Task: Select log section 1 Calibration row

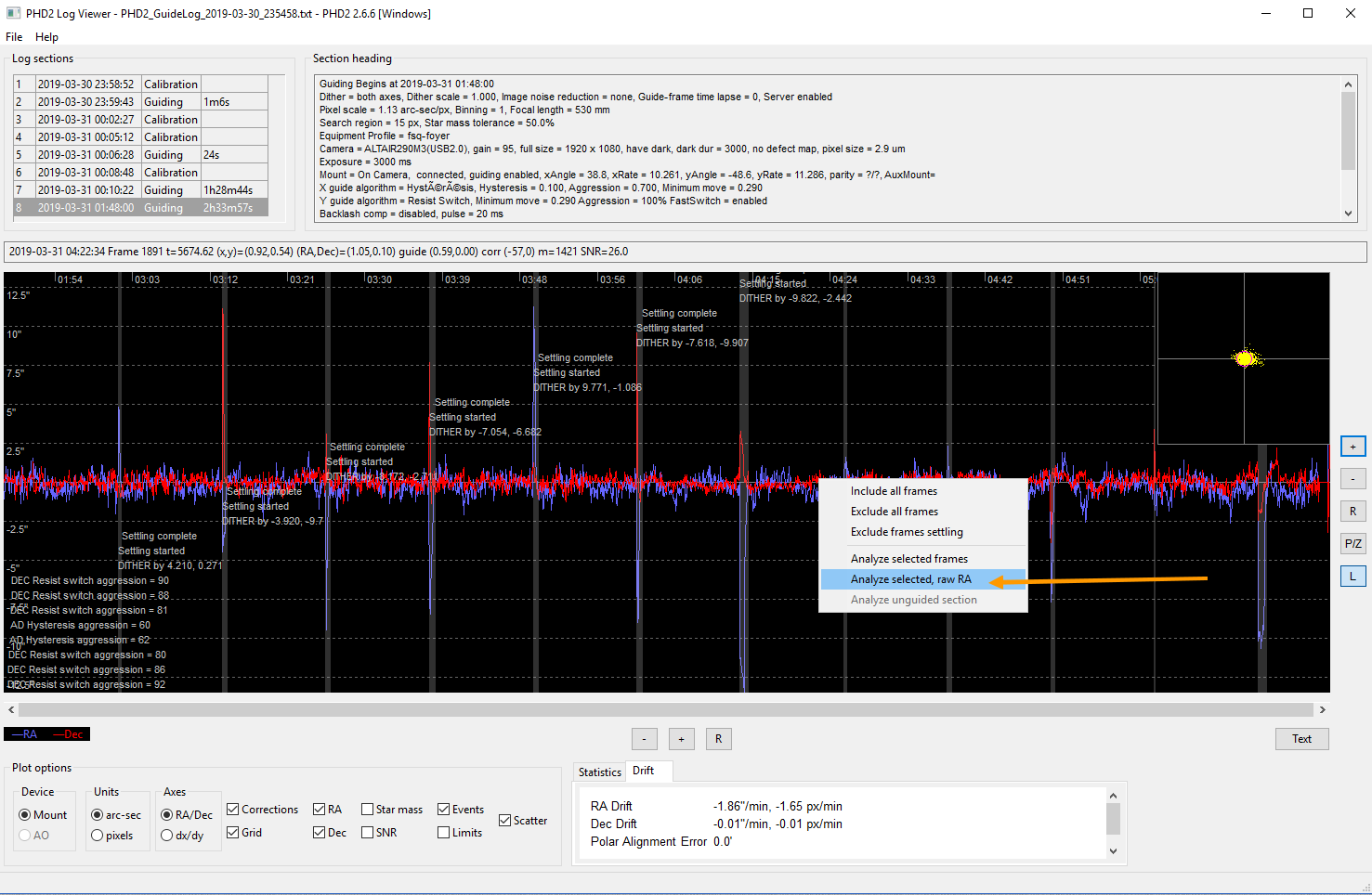Action: [x=140, y=84]
